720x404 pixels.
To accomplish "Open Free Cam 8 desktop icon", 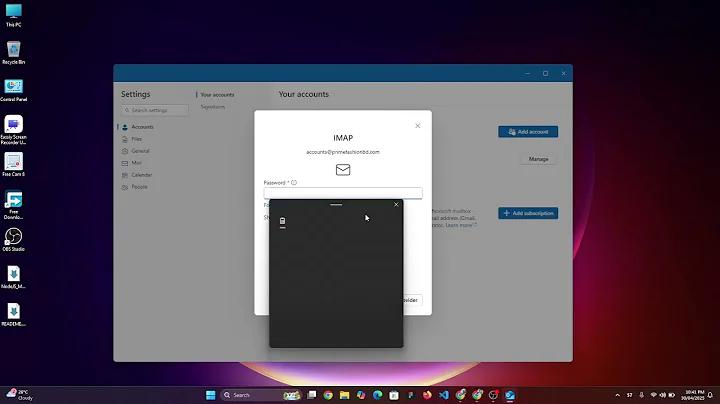I will (x=13, y=164).
